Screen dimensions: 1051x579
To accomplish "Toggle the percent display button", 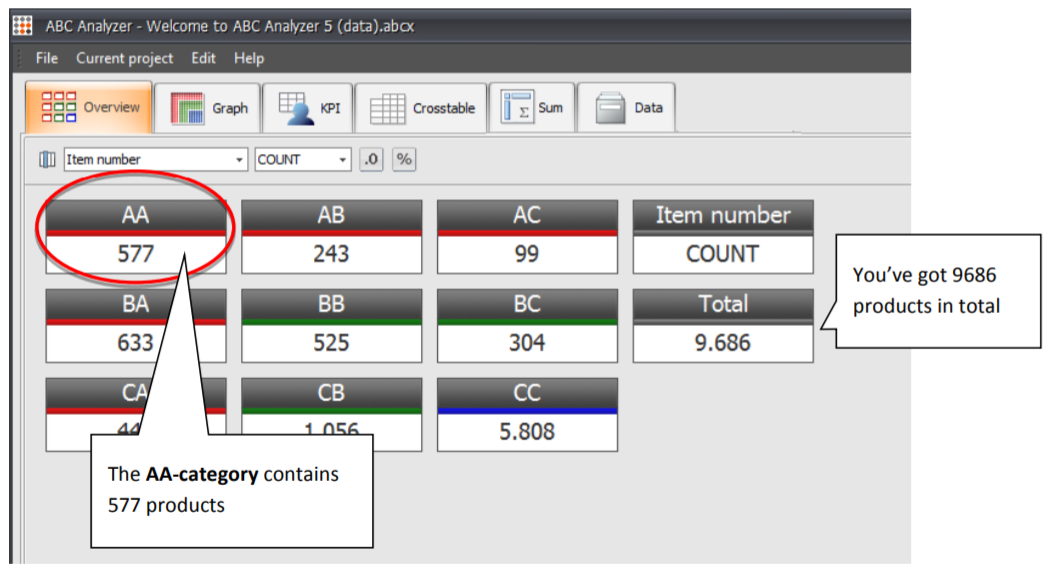I will [x=404, y=159].
